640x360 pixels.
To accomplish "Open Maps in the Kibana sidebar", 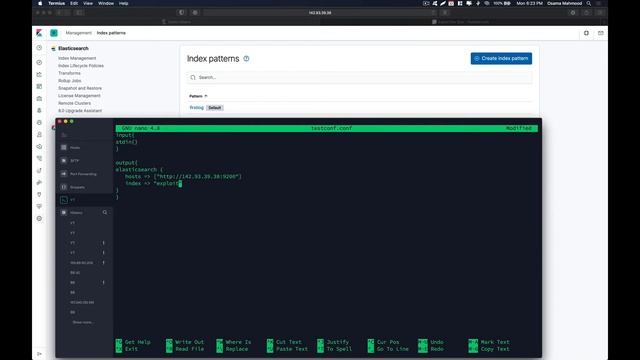I will point(39,111).
